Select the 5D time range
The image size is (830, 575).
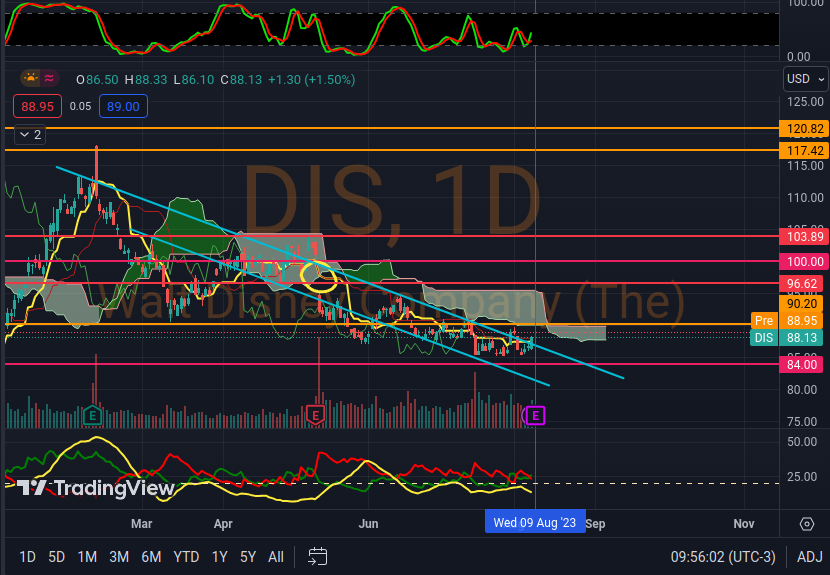[57, 557]
